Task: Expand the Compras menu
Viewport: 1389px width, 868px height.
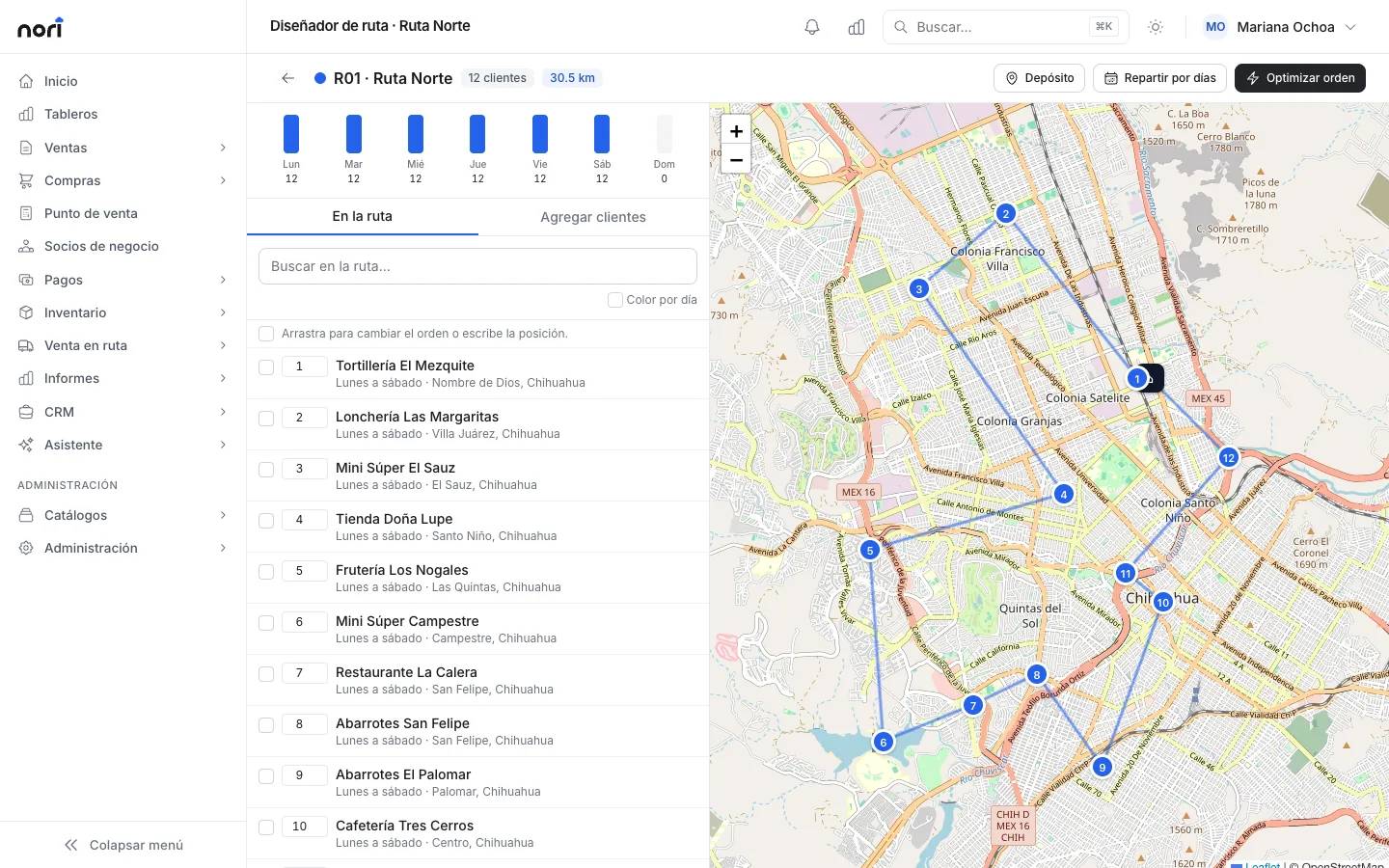Action: (123, 180)
